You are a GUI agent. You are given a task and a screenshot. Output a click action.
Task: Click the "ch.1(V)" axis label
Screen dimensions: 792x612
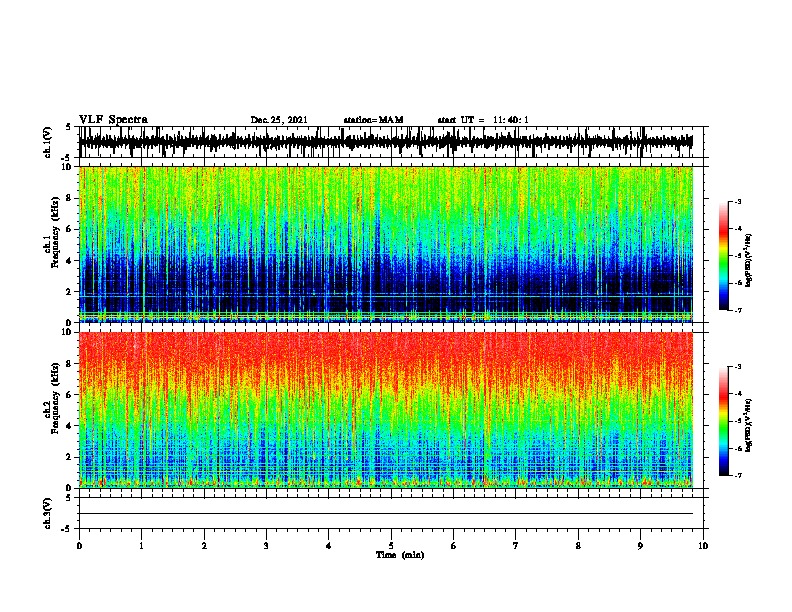coord(48,142)
